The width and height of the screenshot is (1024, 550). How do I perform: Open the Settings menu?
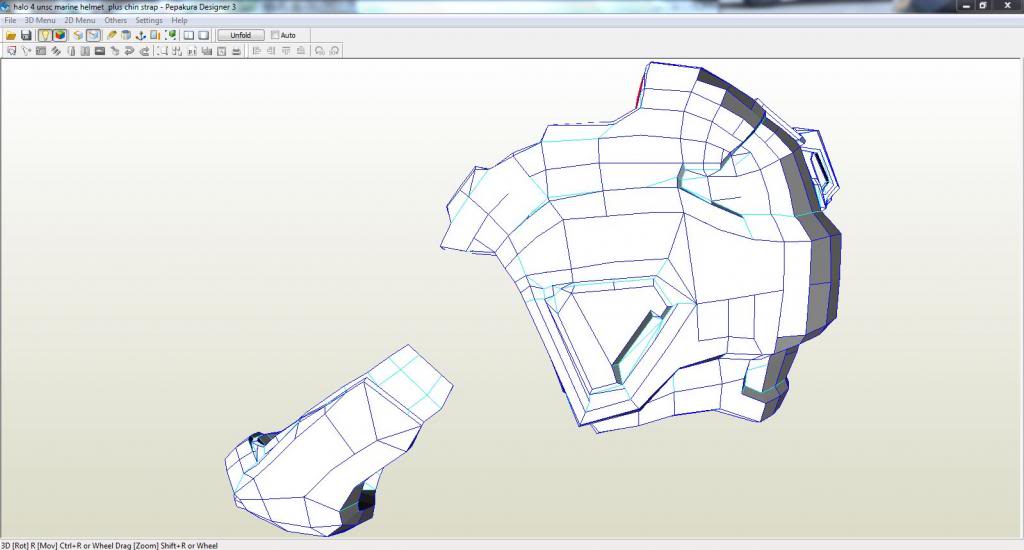149,20
